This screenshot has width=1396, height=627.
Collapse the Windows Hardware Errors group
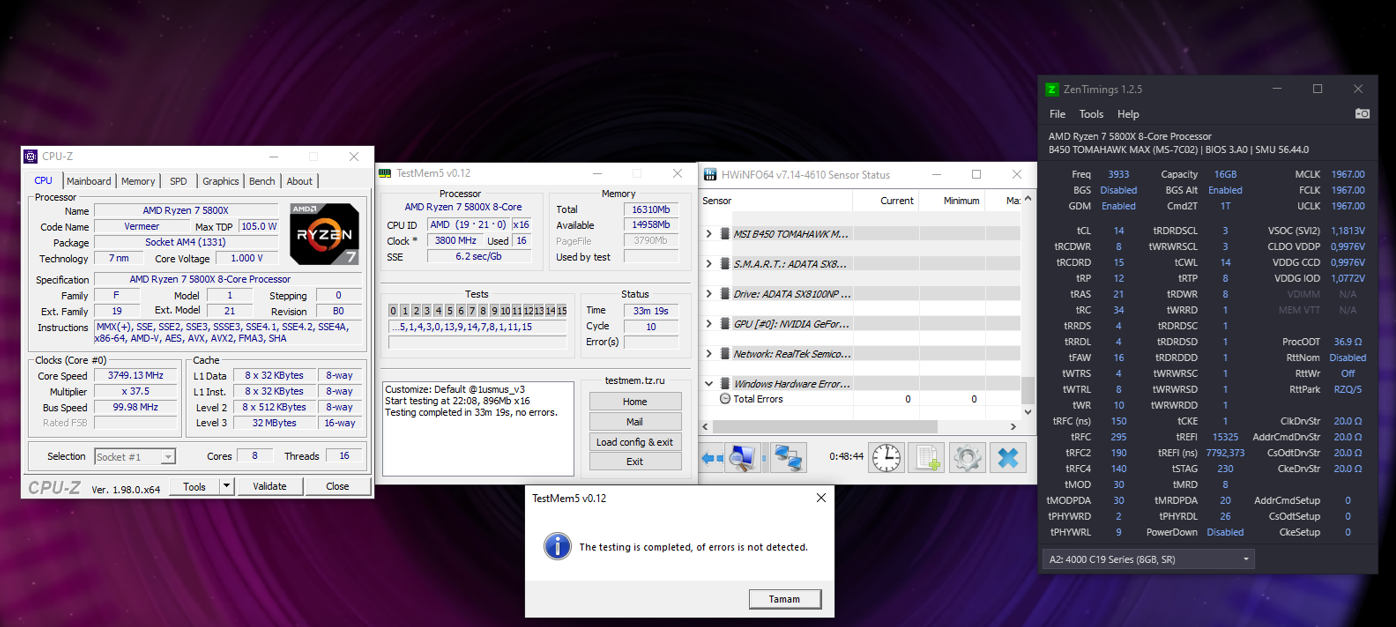click(x=709, y=384)
